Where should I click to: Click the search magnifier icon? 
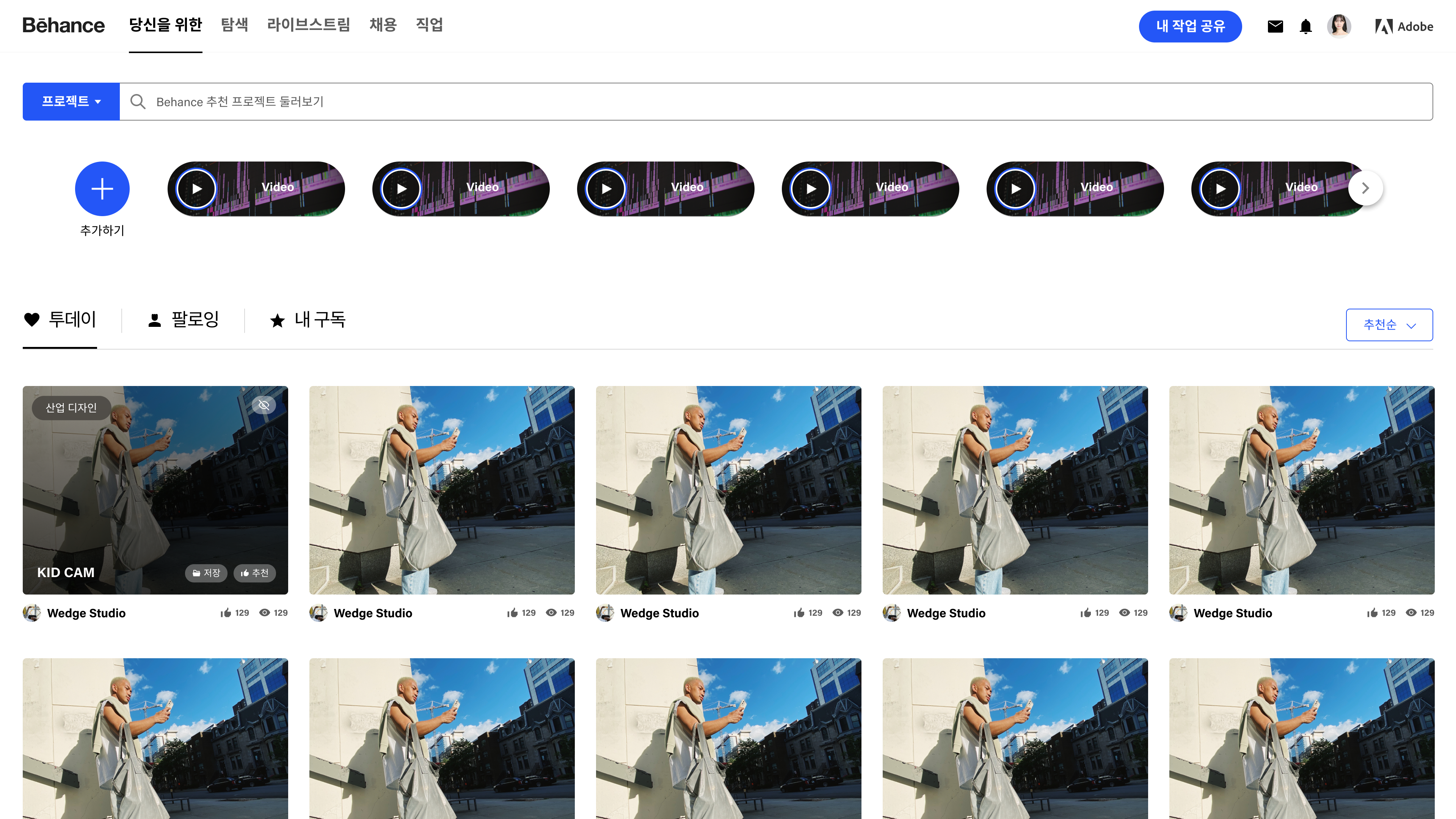click(x=138, y=102)
